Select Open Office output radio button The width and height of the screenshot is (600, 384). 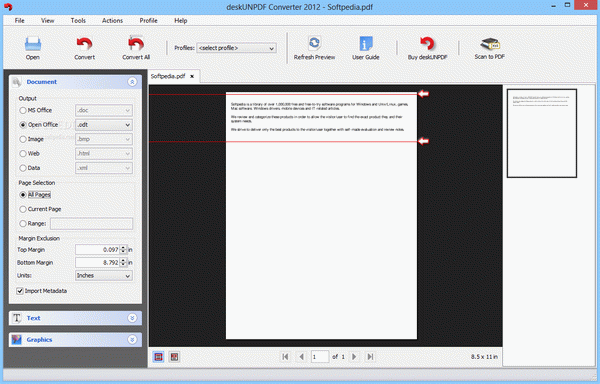pyautogui.click(x=23, y=125)
